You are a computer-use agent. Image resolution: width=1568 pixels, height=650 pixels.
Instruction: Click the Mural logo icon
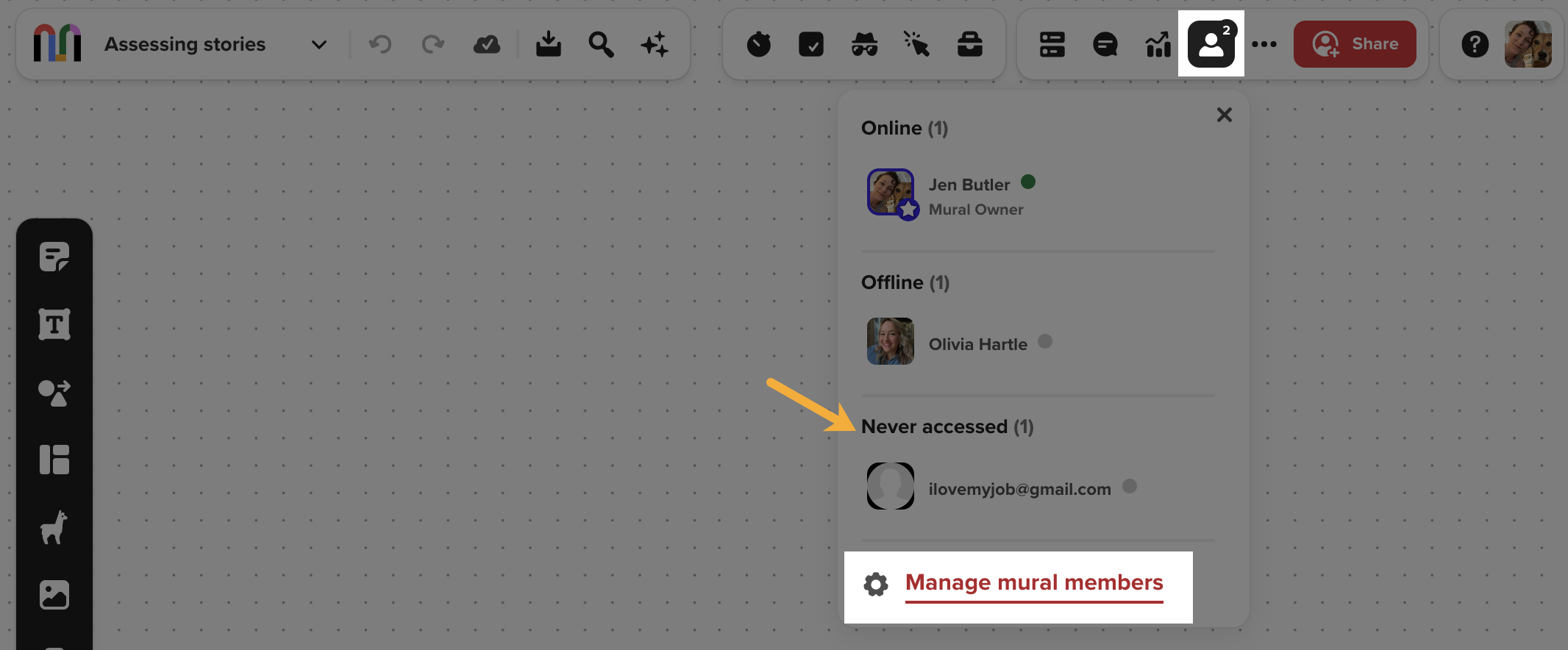point(57,43)
